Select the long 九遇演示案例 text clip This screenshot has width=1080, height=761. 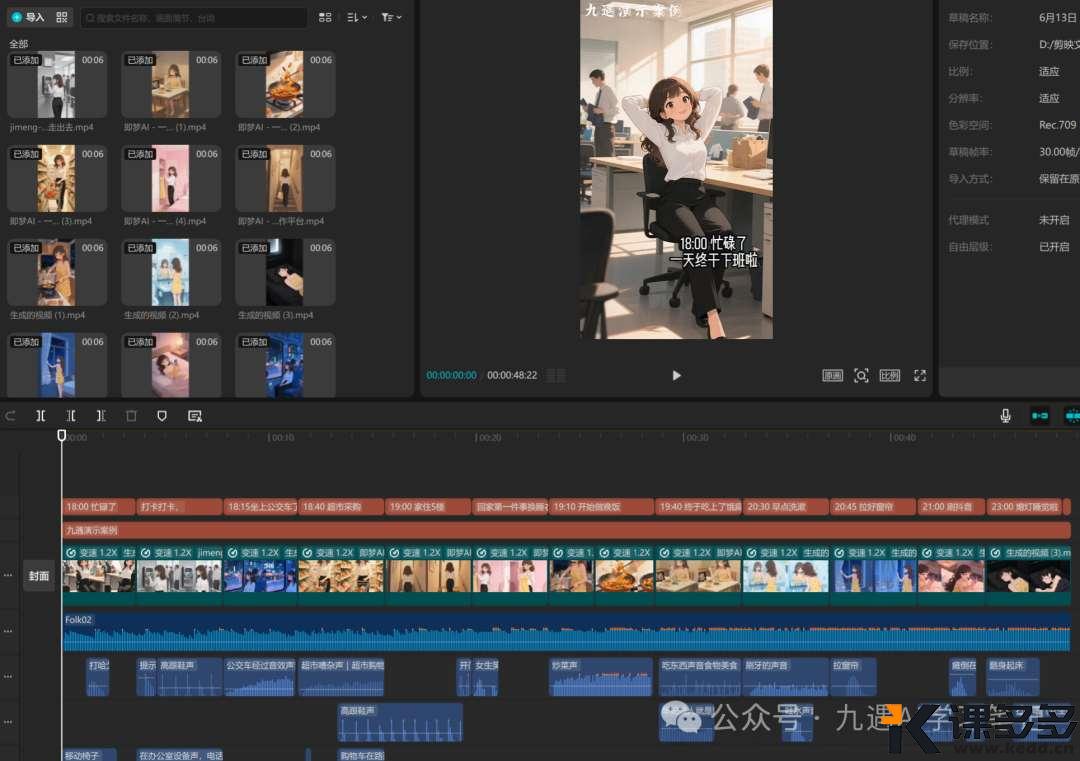[x=566, y=530]
